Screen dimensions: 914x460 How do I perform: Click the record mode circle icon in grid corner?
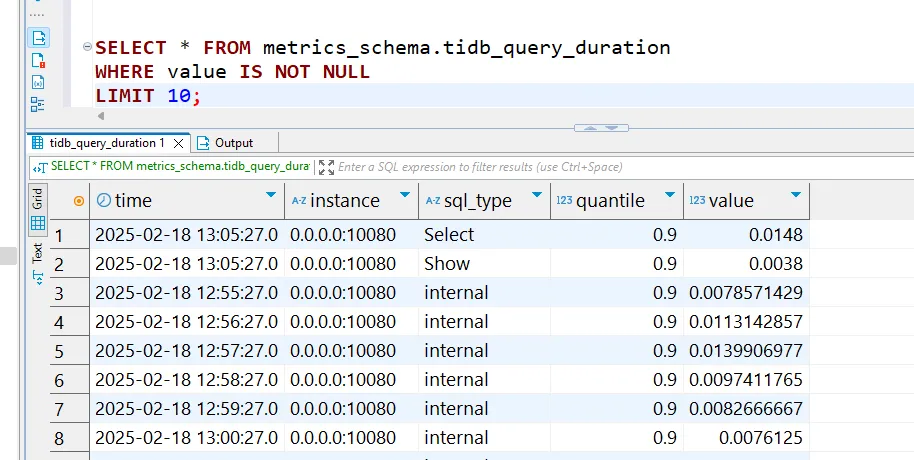79,201
